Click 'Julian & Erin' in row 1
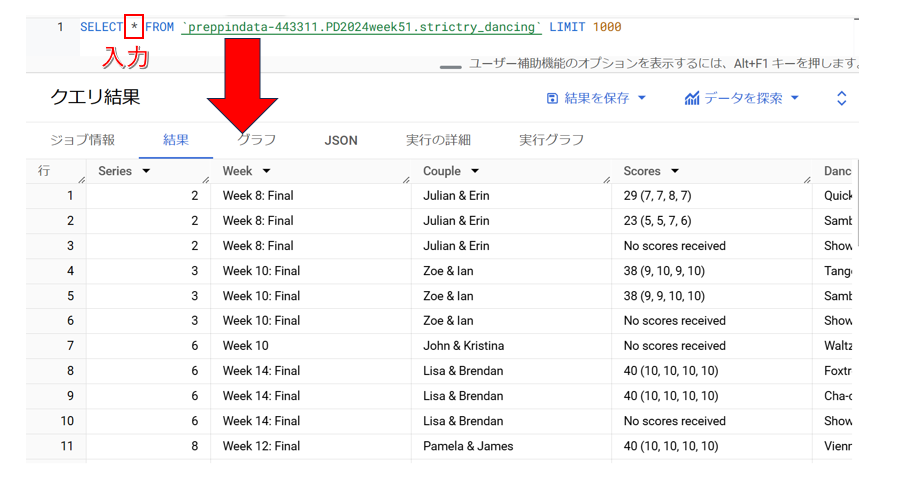 coord(456,196)
